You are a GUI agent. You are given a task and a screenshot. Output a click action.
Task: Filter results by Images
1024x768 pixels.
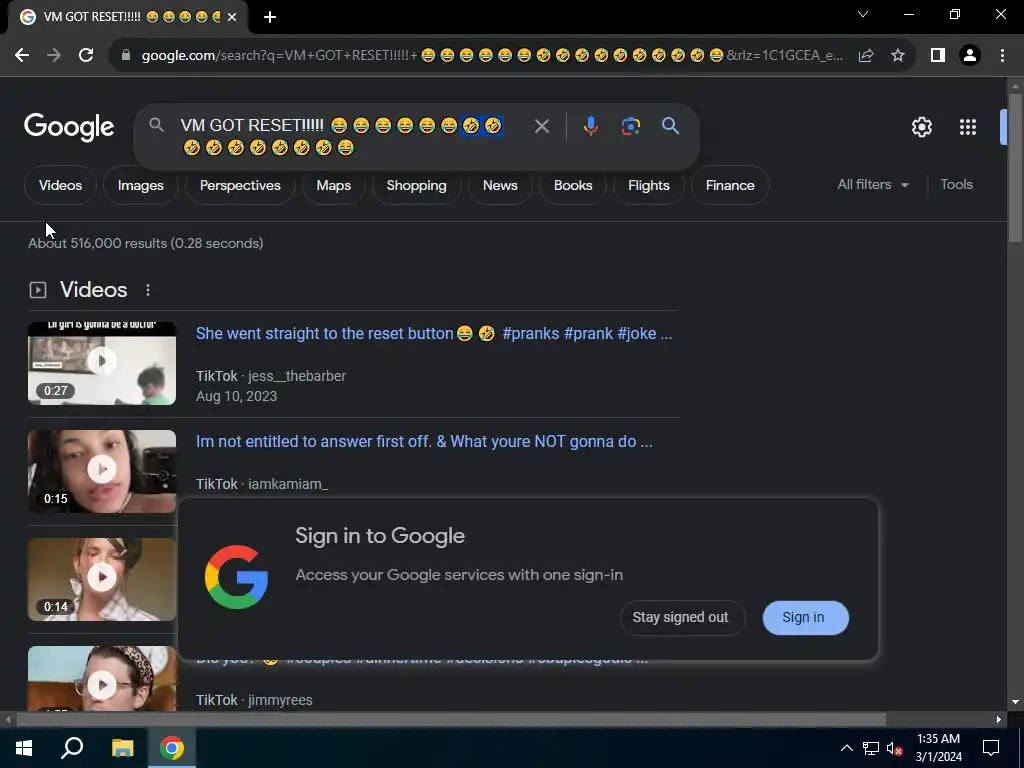point(140,185)
